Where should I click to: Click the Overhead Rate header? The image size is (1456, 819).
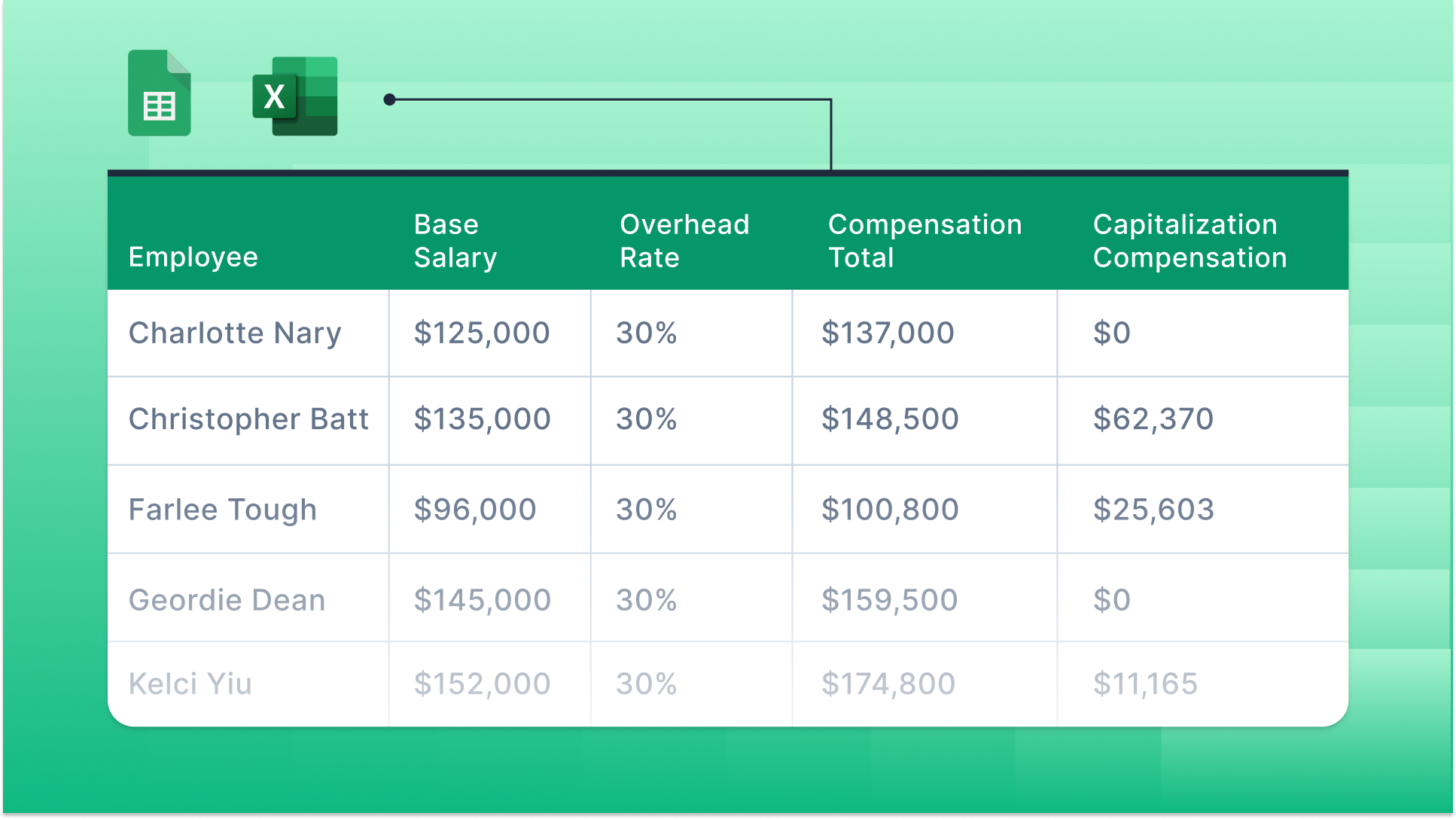click(684, 241)
